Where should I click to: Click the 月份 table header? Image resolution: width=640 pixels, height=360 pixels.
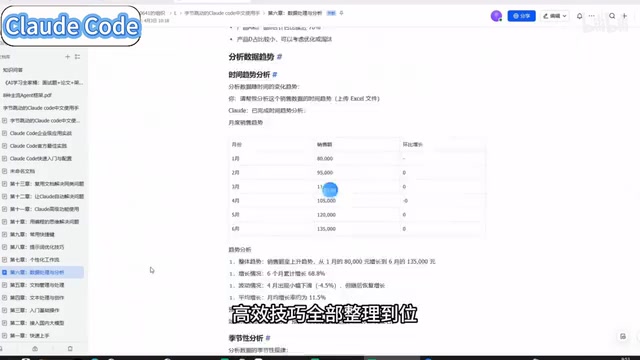[x=237, y=144]
